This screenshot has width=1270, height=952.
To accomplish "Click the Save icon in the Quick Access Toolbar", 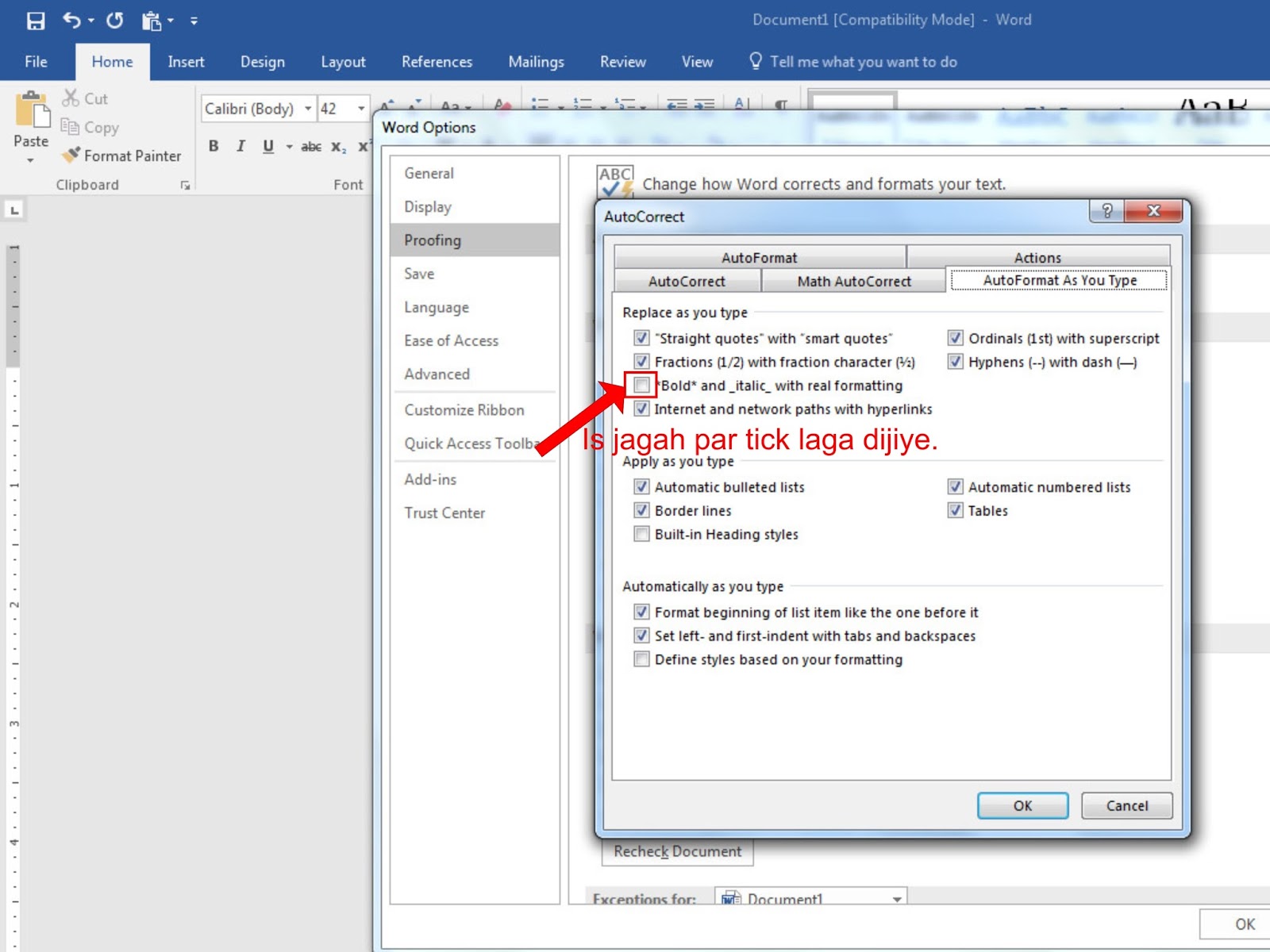I will (36, 21).
